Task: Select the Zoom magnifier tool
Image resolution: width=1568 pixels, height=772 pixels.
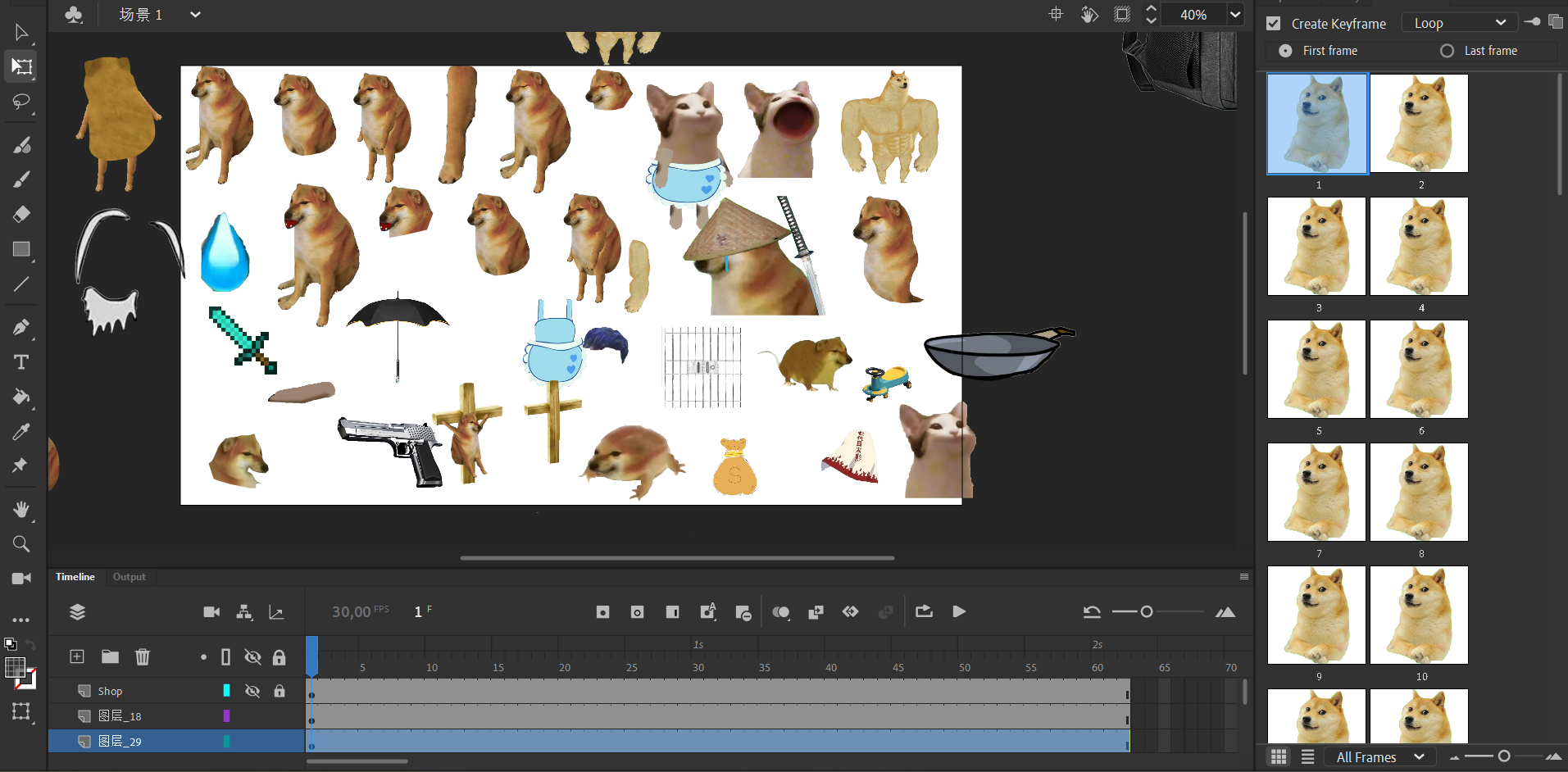Action: (21, 544)
